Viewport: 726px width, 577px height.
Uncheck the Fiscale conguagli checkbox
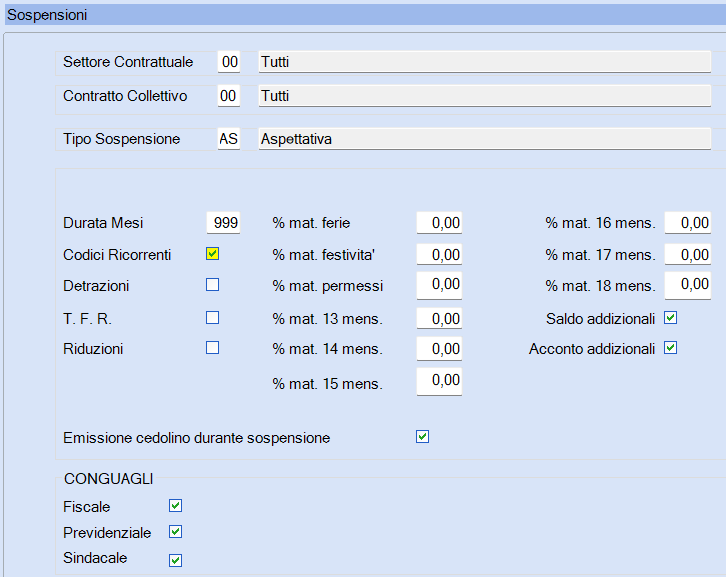pos(175,506)
